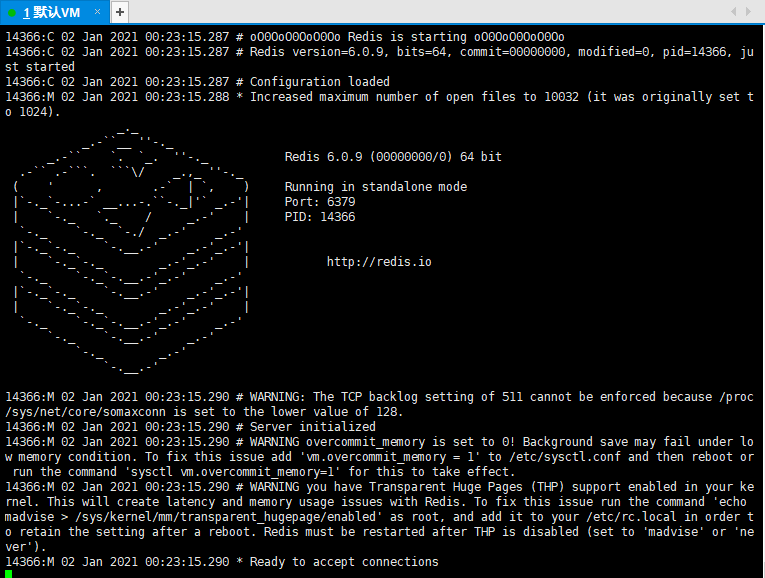The height and width of the screenshot is (578, 765).
Task: Click the 'Ready to accept connections' line
Action: click(x=222, y=562)
